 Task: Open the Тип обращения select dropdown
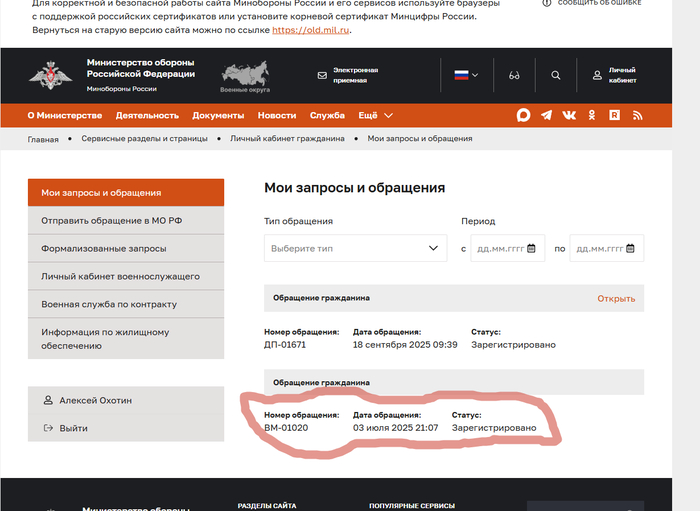(355, 248)
